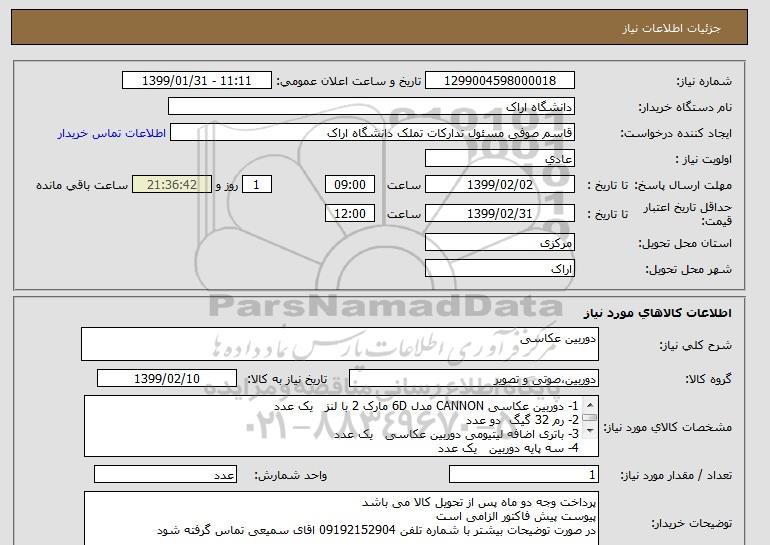Select the goods group field دوربین،صوتی و تصویر

point(474,379)
